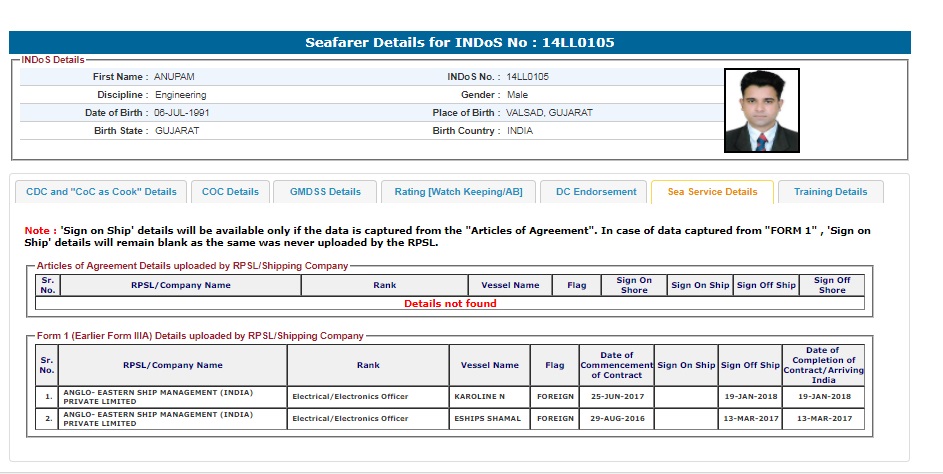This screenshot has height=474, width=943.
Task: Click the Date of Commencement of Contract header
Action: (616, 365)
